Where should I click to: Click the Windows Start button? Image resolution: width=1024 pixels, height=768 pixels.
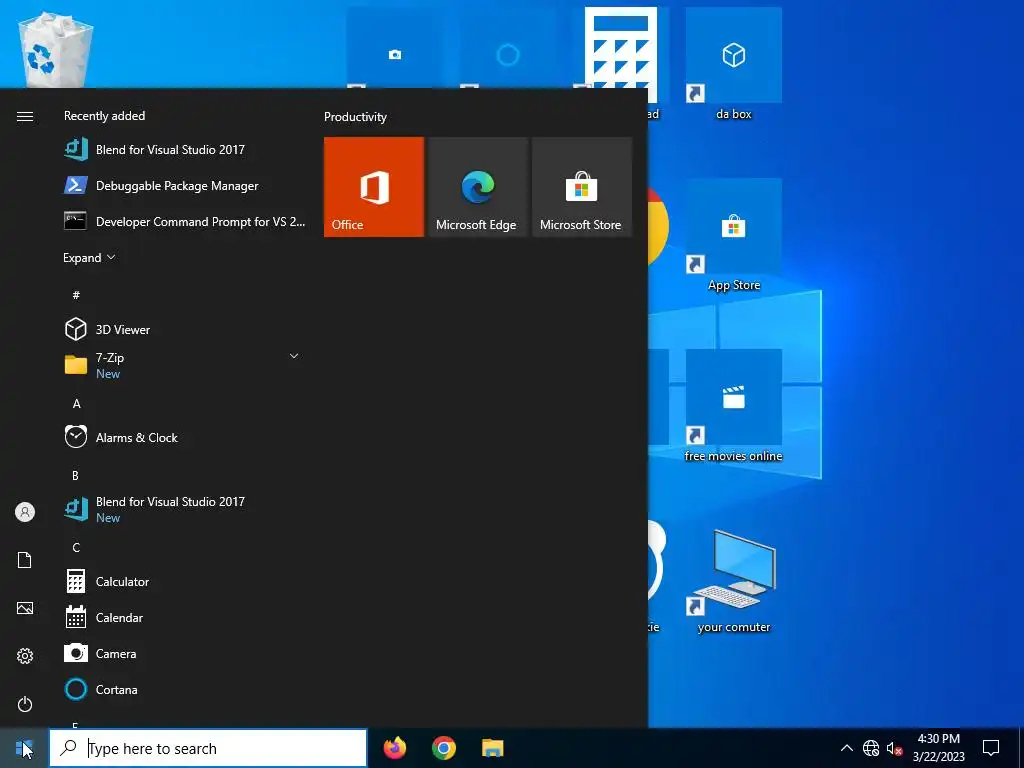pos(24,748)
